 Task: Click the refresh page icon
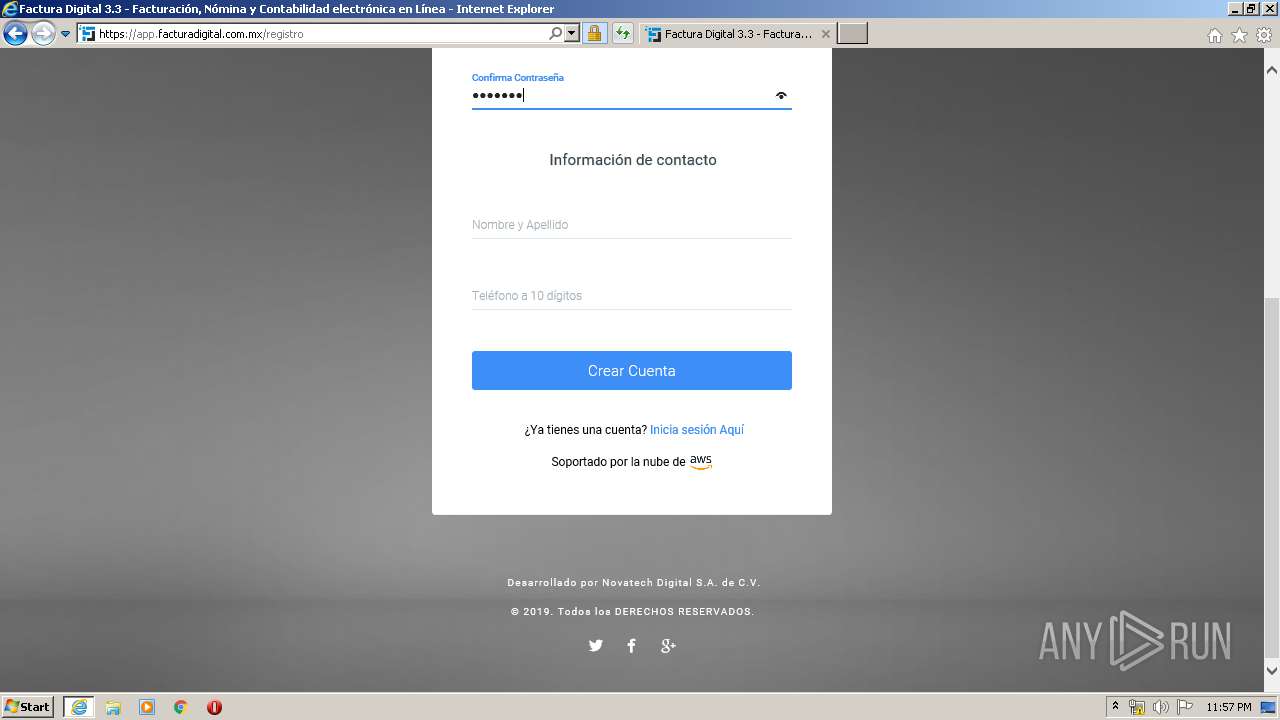[623, 34]
